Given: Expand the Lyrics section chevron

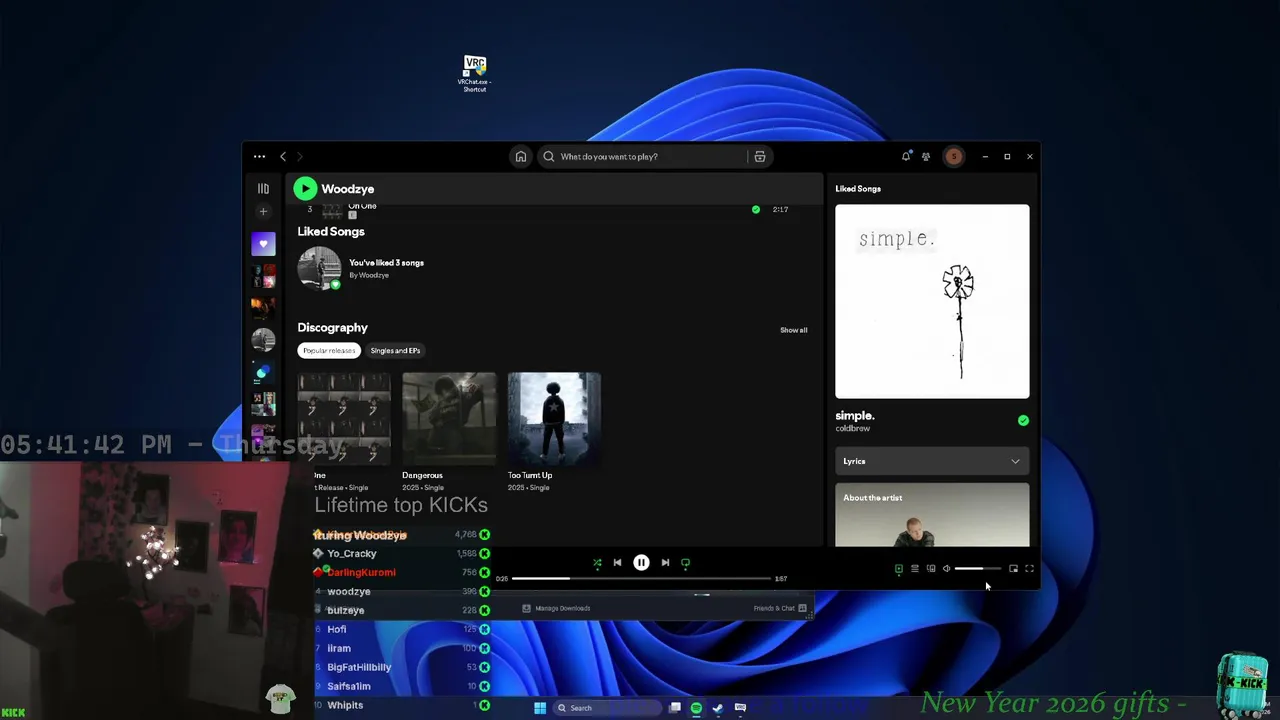Looking at the screenshot, I should pos(1015,461).
